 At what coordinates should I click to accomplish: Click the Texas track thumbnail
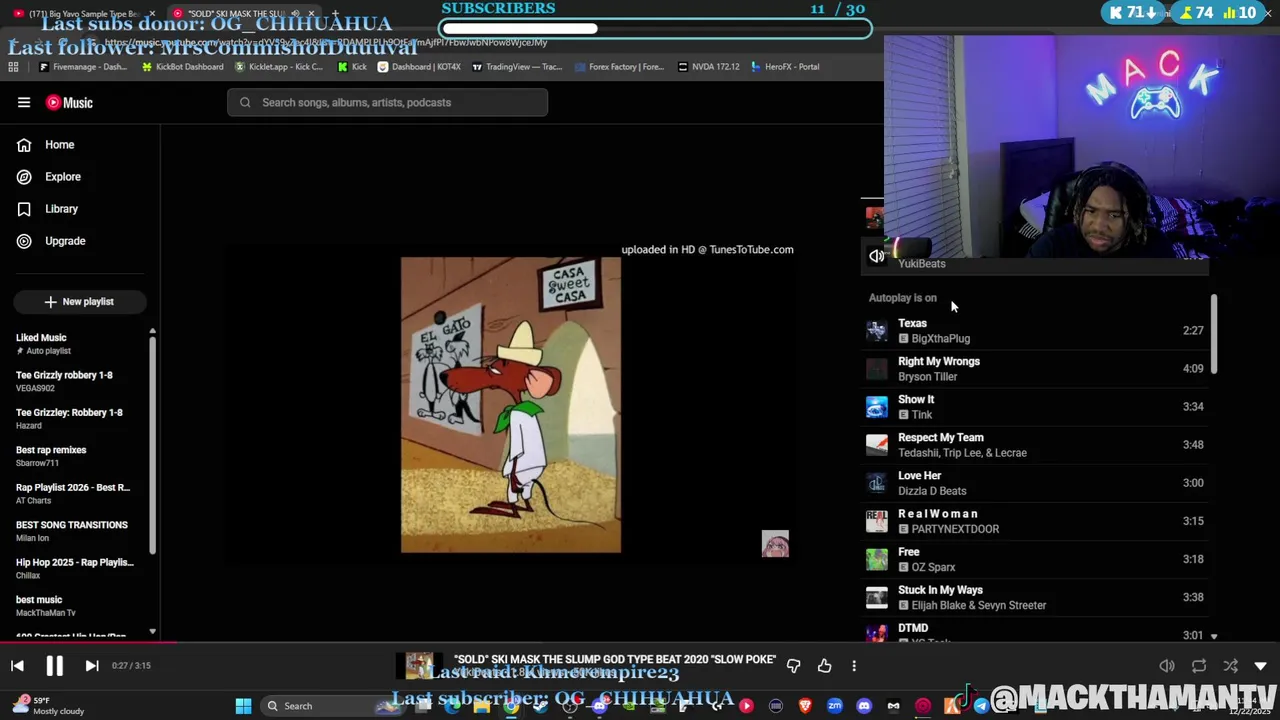[x=876, y=331]
